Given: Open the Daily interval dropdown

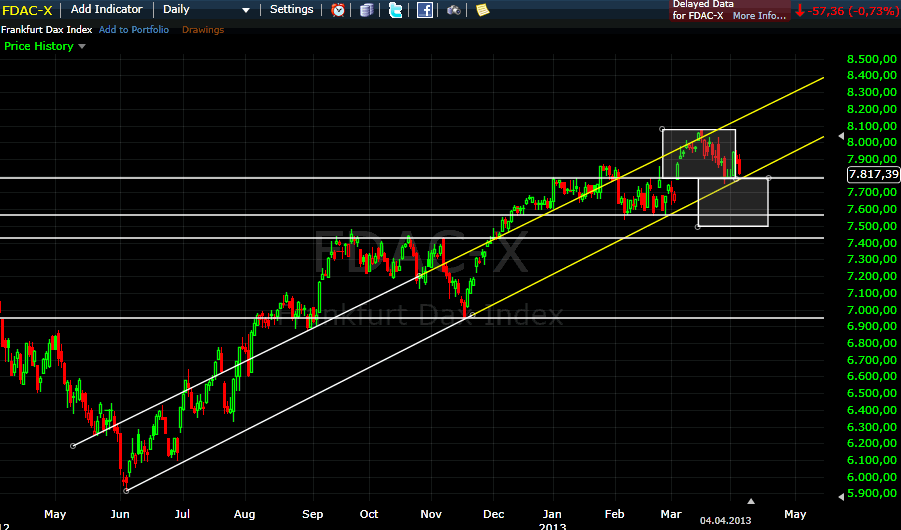Looking at the screenshot, I should (x=206, y=10).
